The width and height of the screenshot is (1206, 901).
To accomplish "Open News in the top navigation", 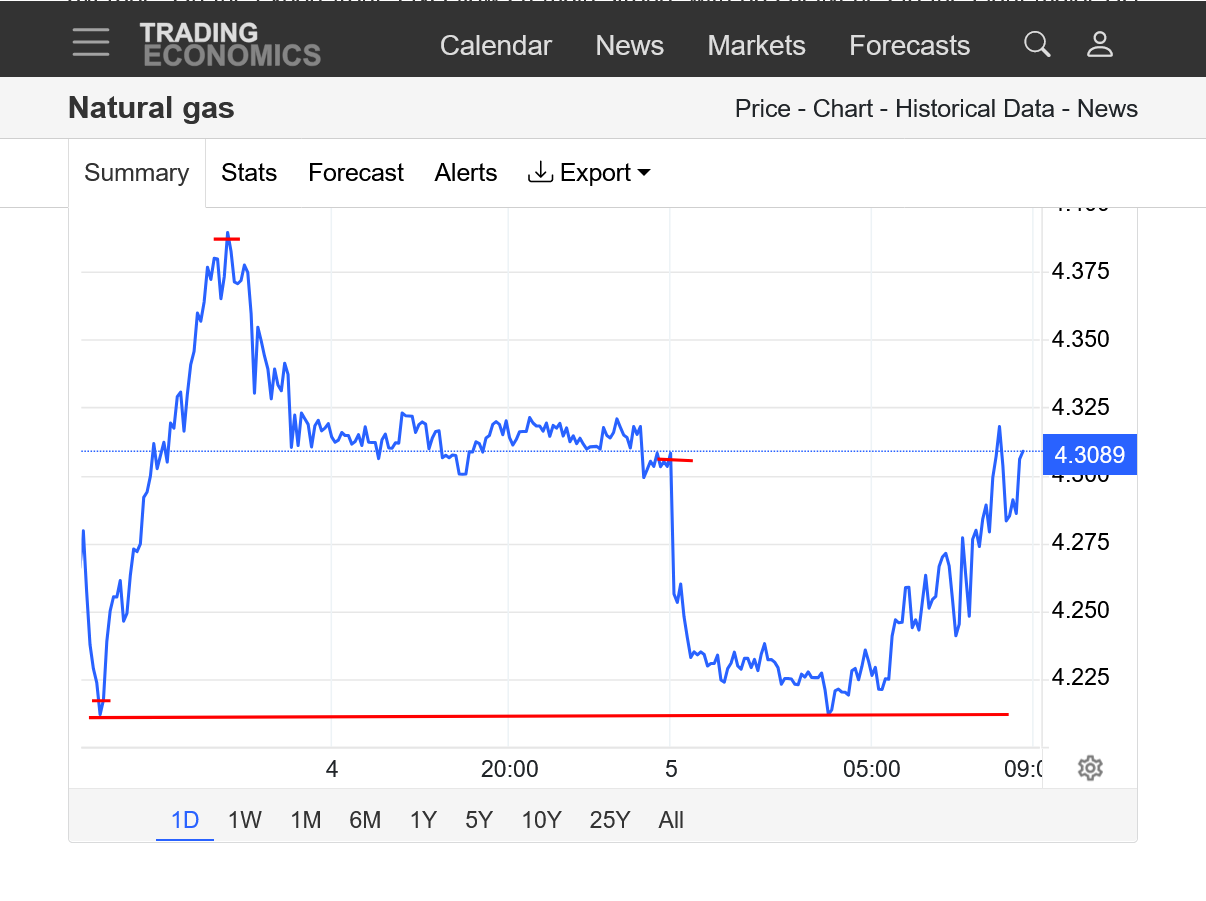I will click(x=629, y=46).
